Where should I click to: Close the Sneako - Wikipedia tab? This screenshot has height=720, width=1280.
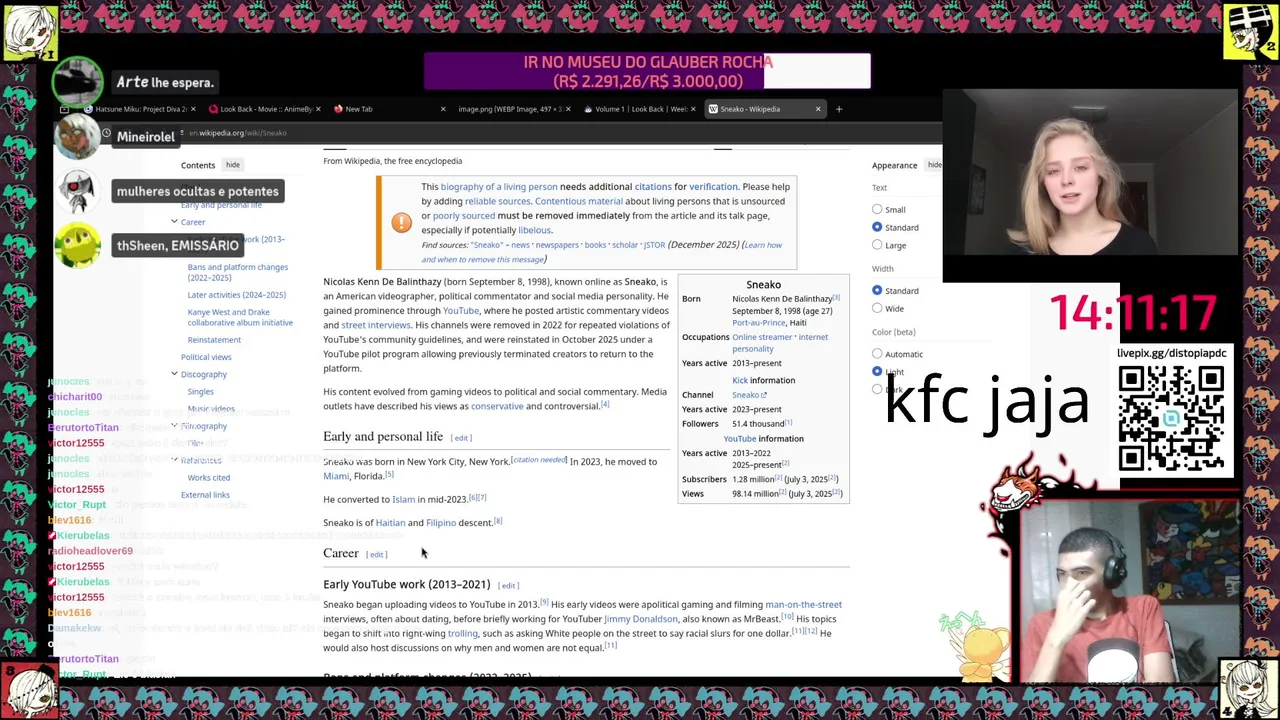[818, 109]
